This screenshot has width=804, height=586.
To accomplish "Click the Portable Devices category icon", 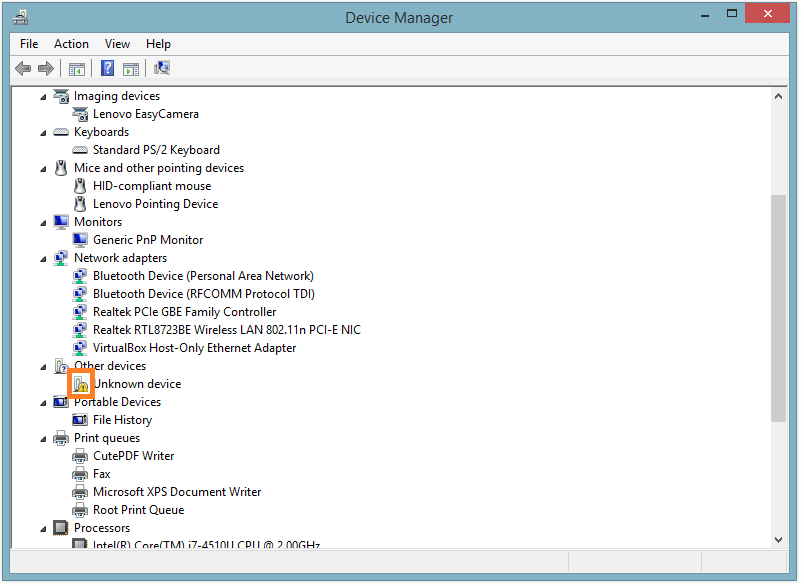I will point(61,402).
